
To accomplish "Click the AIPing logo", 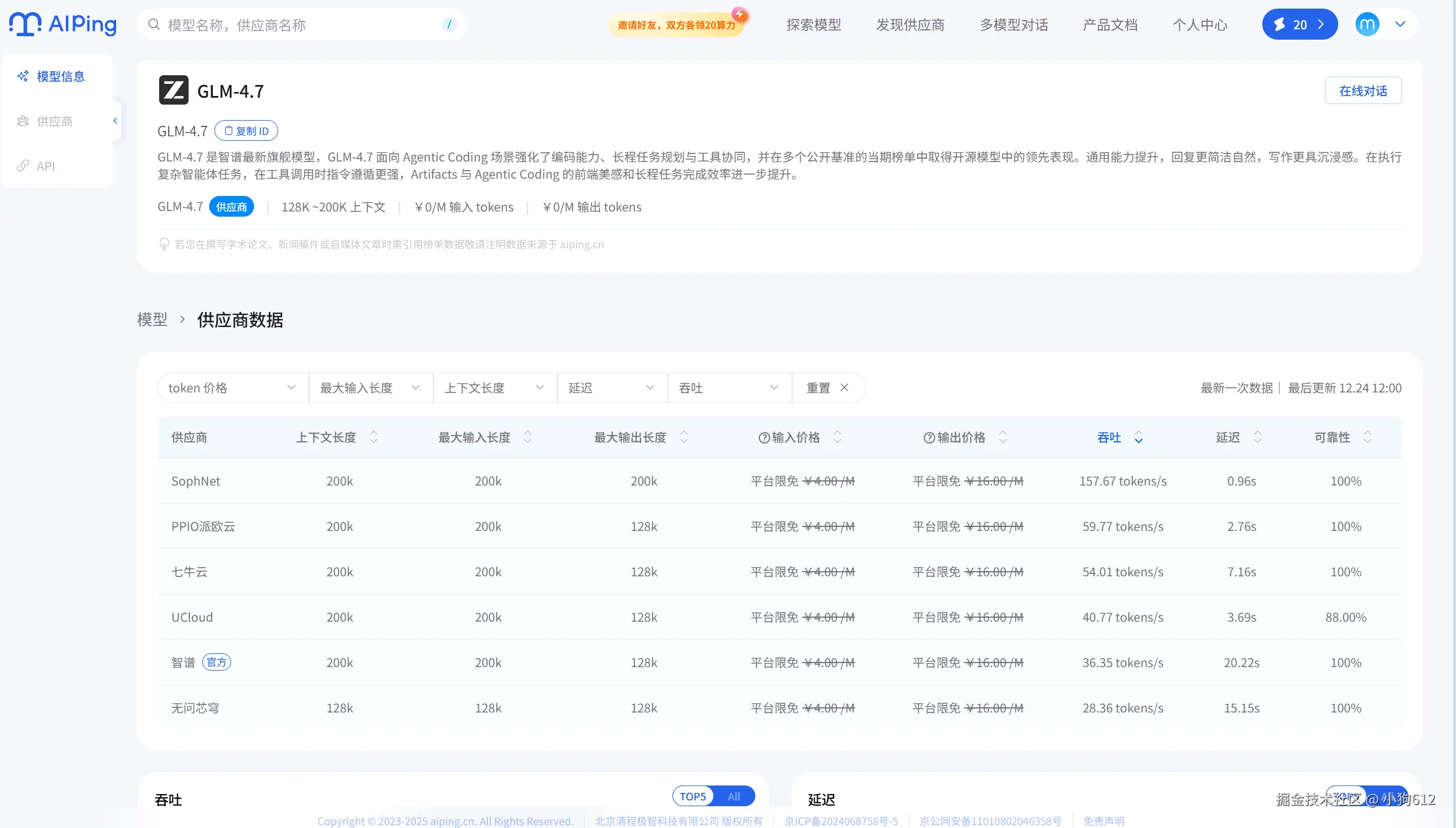I will 63,24.
